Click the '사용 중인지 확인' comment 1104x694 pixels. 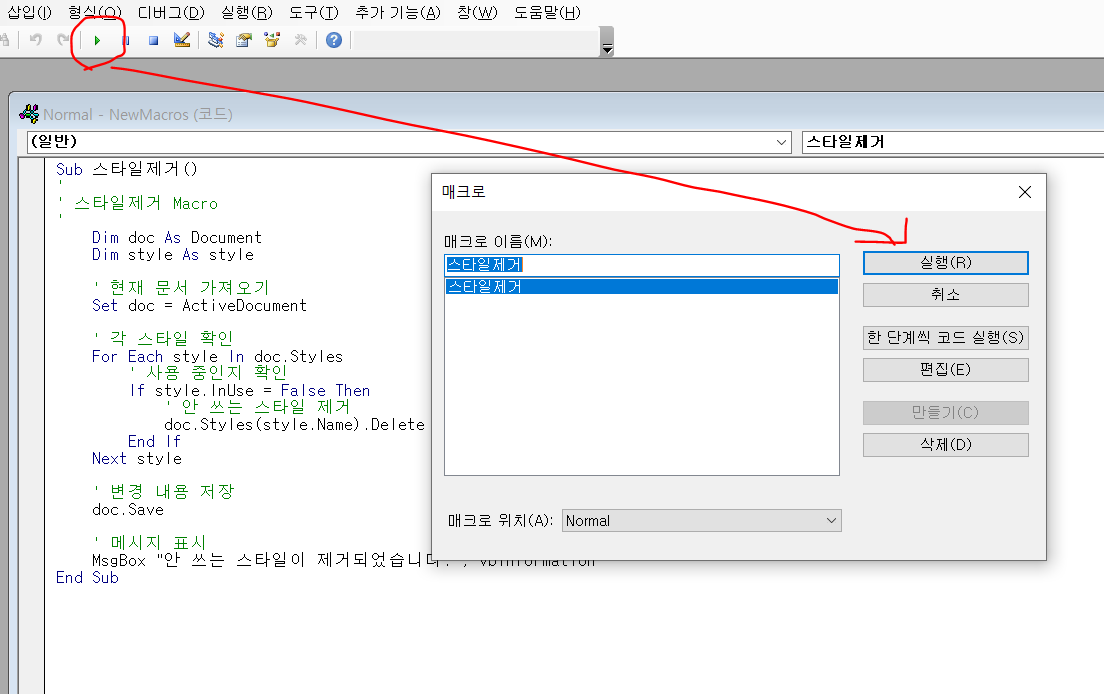[x=209, y=373]
